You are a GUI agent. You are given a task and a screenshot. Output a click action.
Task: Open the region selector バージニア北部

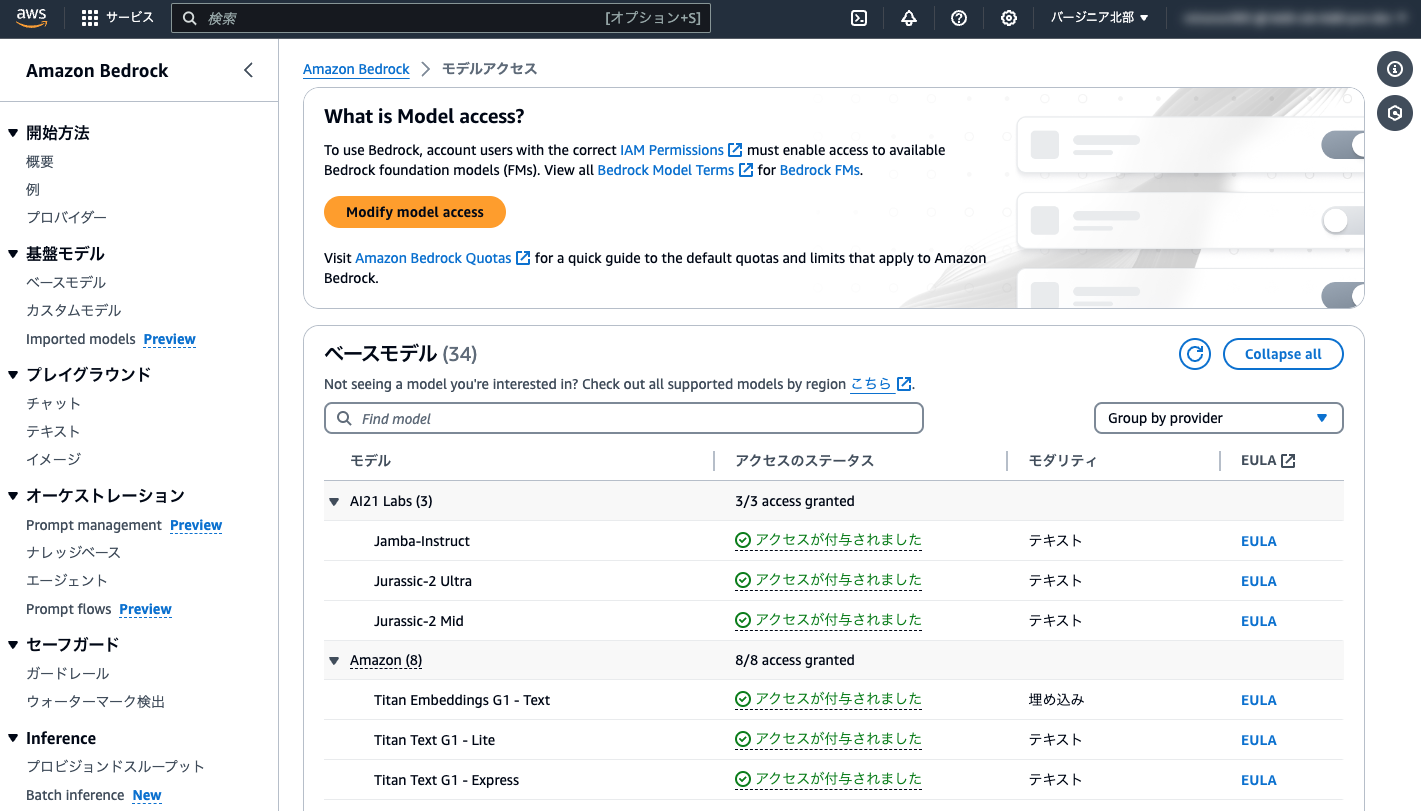pyautogui.click(x=1099, y=18)
